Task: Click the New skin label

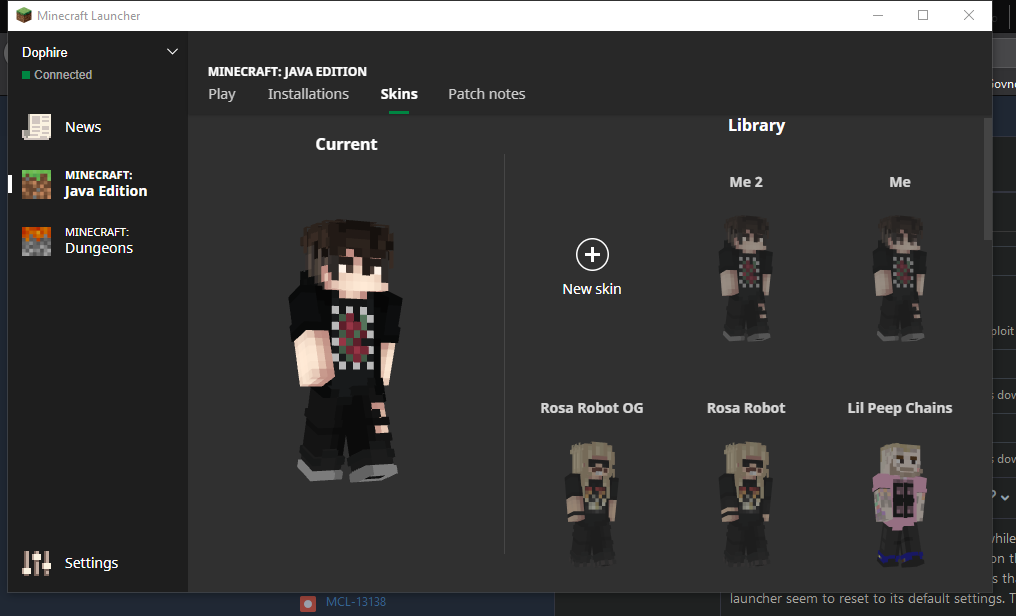Action: pos(592,289)
